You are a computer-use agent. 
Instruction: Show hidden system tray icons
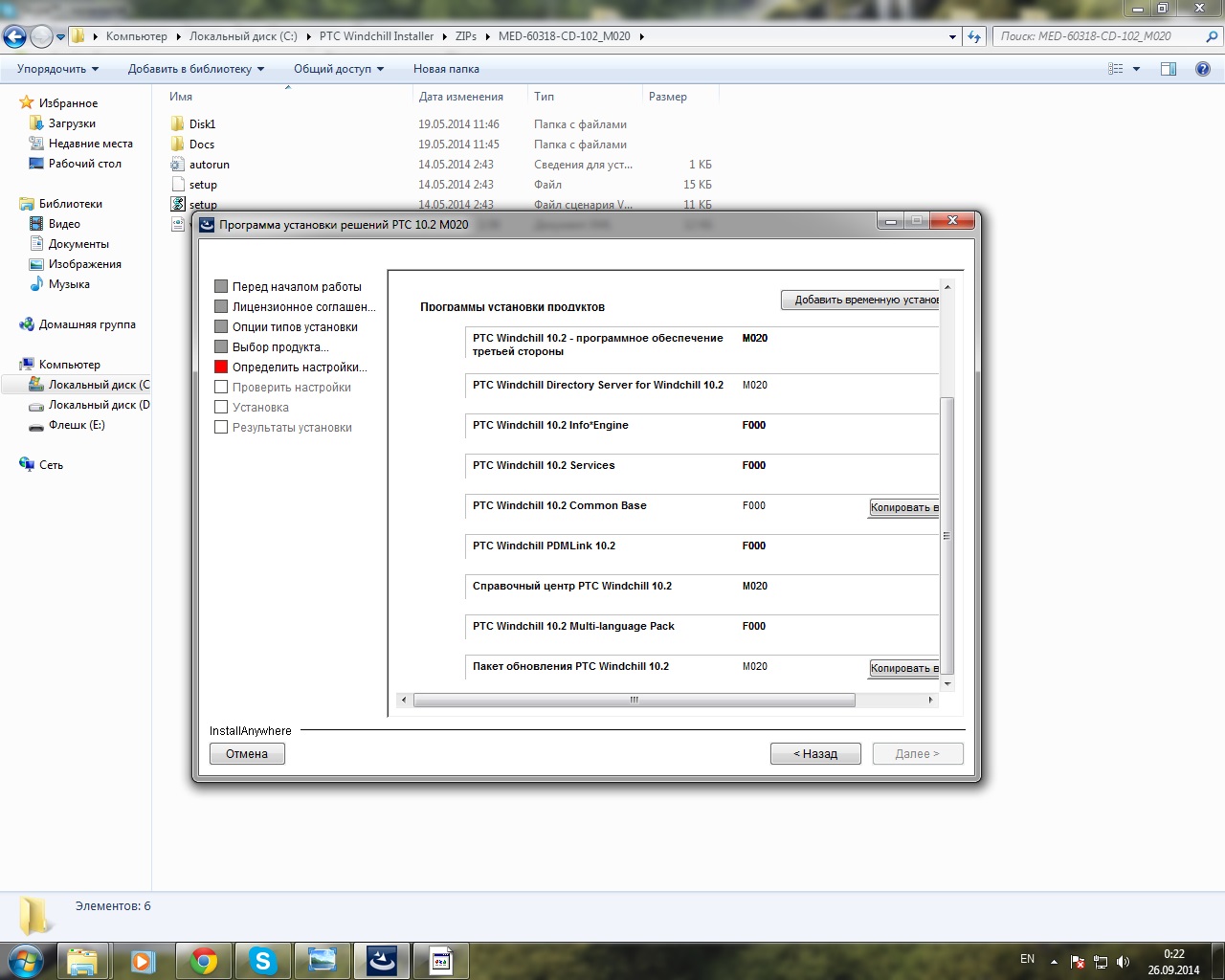(x=1054, y=962)
